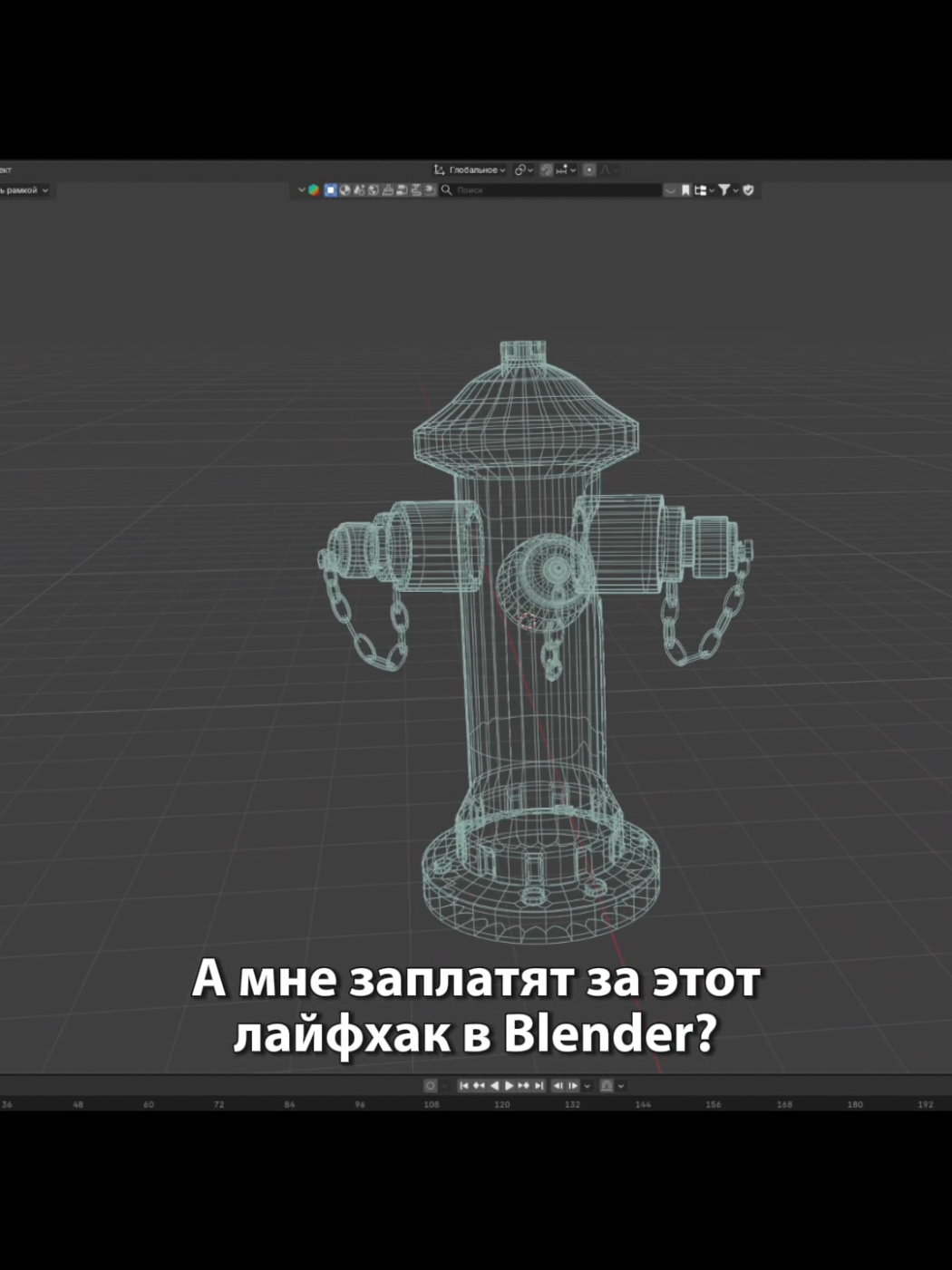Open the funnel filter dropdown
Viewport: 952px width, 1270px height.
(727, 190)
